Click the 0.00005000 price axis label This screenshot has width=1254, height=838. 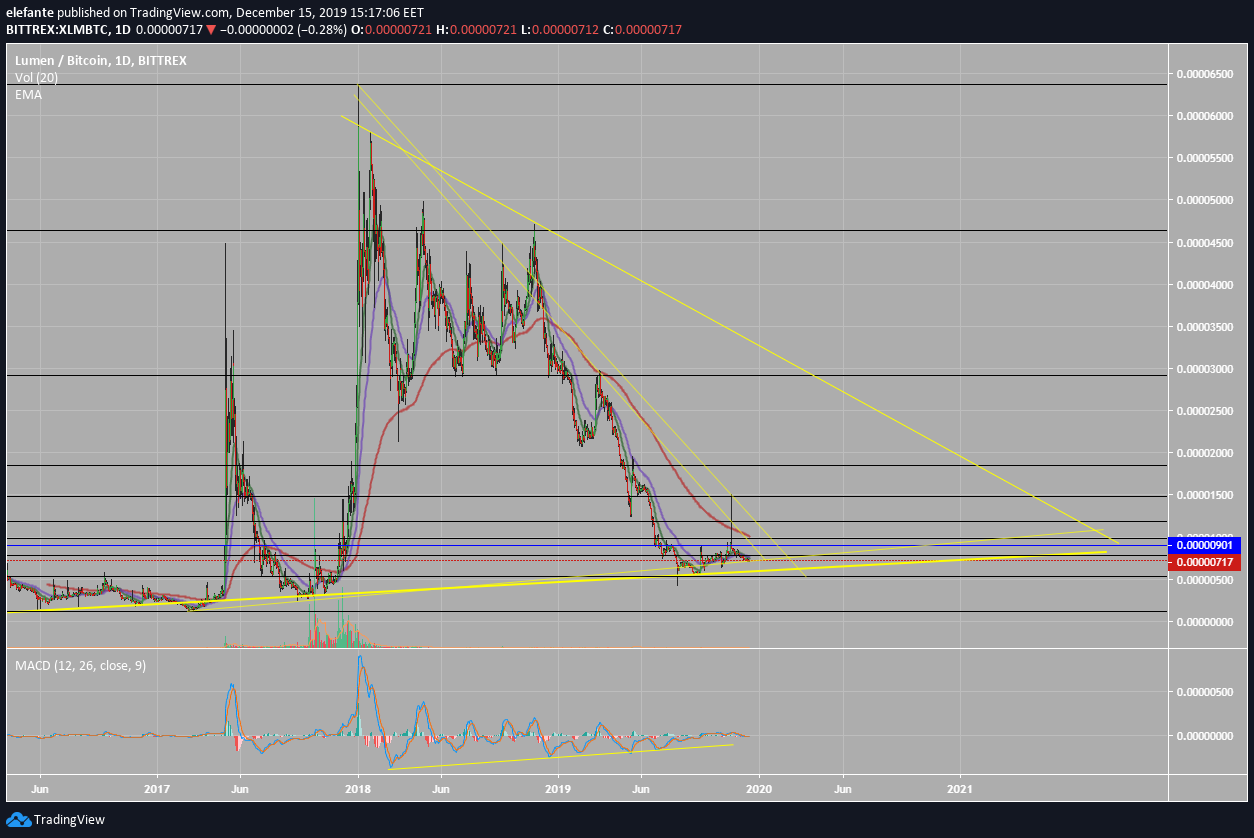pos(1204,200)
